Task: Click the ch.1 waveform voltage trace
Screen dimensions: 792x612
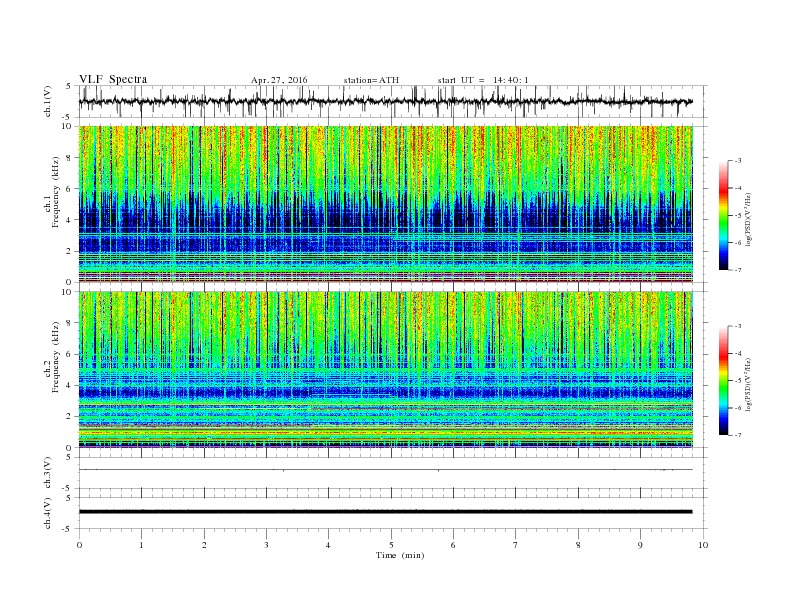Action: pyautogui.click(x=385, y=101)
